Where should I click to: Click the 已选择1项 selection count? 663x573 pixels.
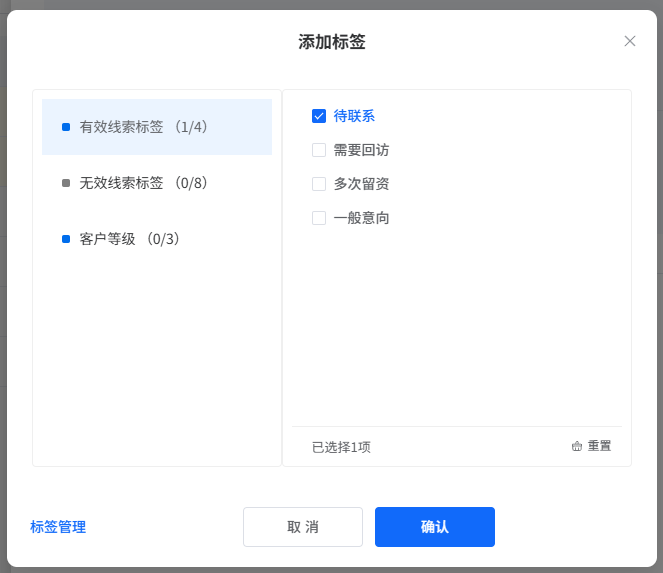341,447
